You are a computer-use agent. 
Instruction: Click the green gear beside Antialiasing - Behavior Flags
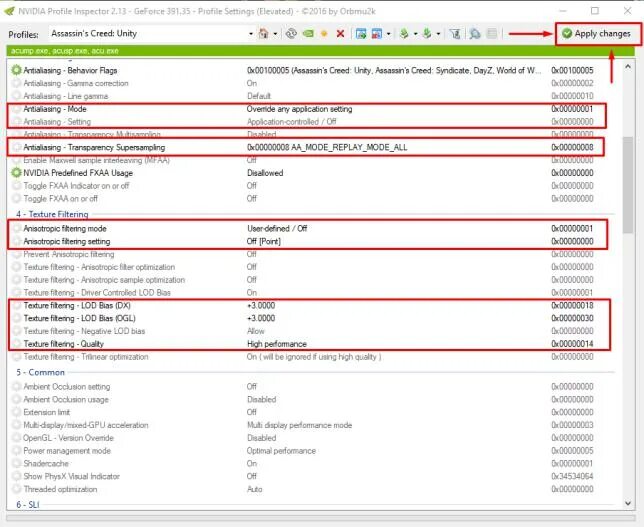coord(16,70)
